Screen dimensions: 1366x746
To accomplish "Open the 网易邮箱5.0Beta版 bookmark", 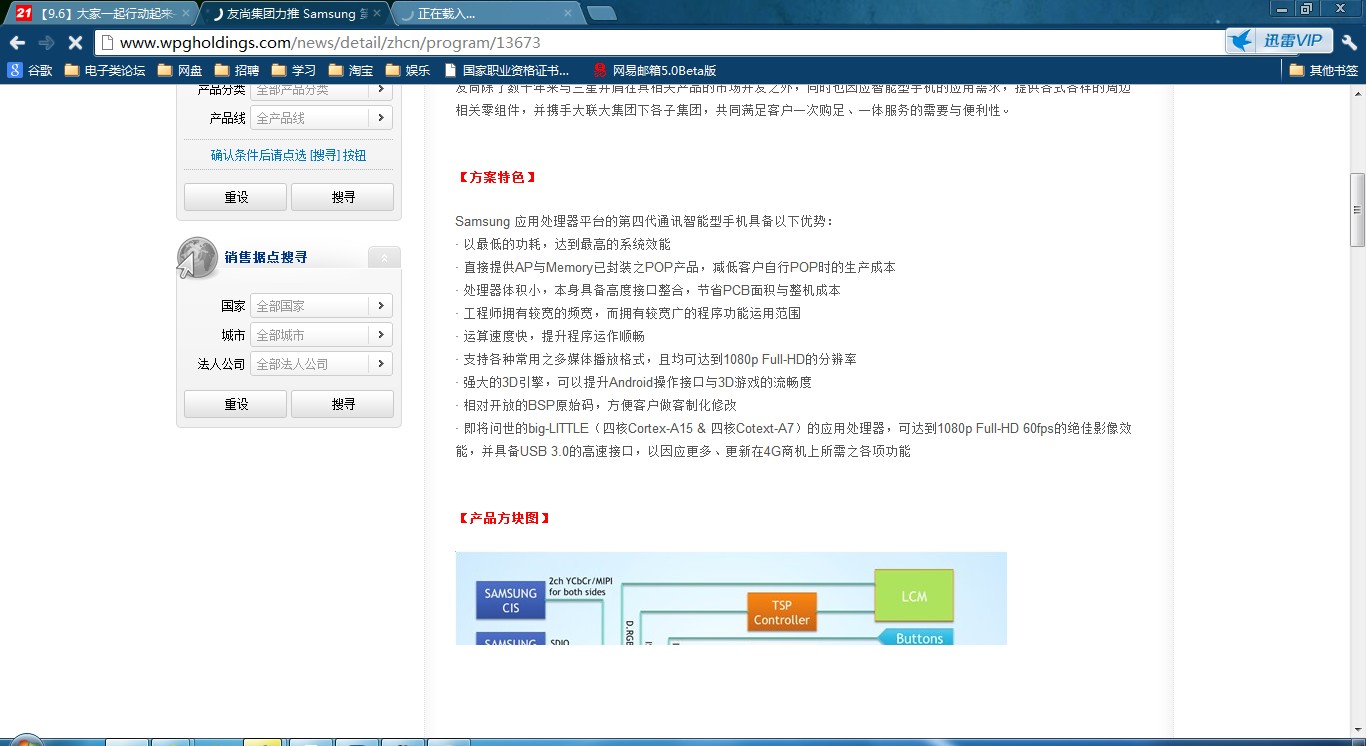I will 655,71.
